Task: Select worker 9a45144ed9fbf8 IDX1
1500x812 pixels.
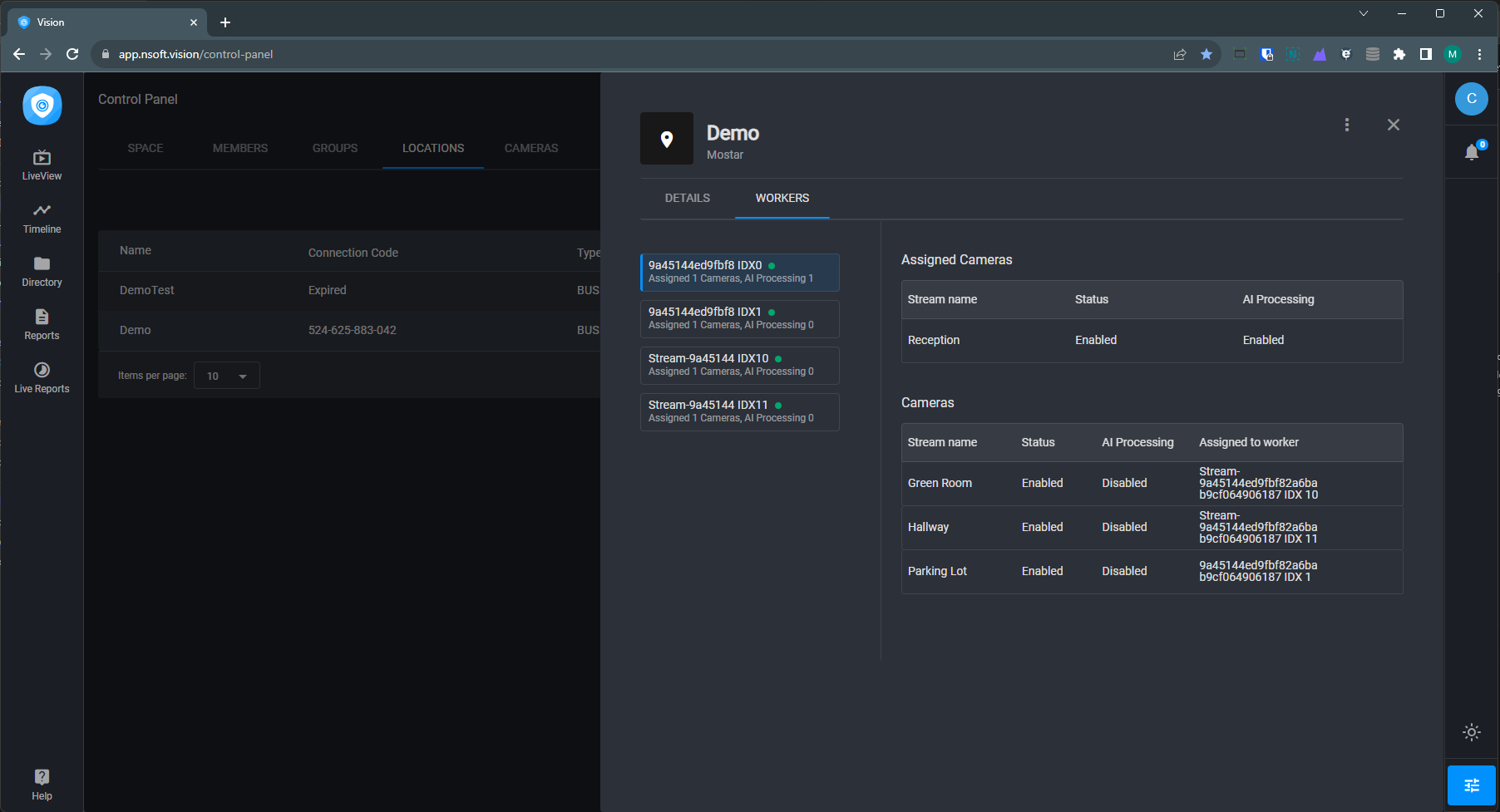Action: (x=740, y=318)
